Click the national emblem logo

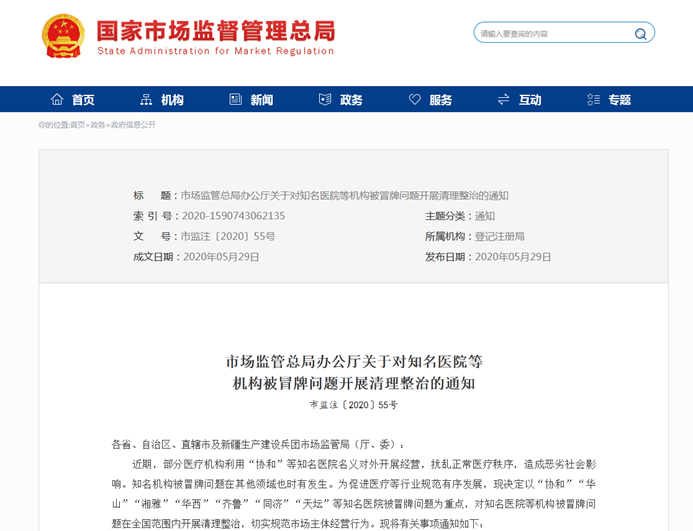pyautogui.click(x=63, y=36)
